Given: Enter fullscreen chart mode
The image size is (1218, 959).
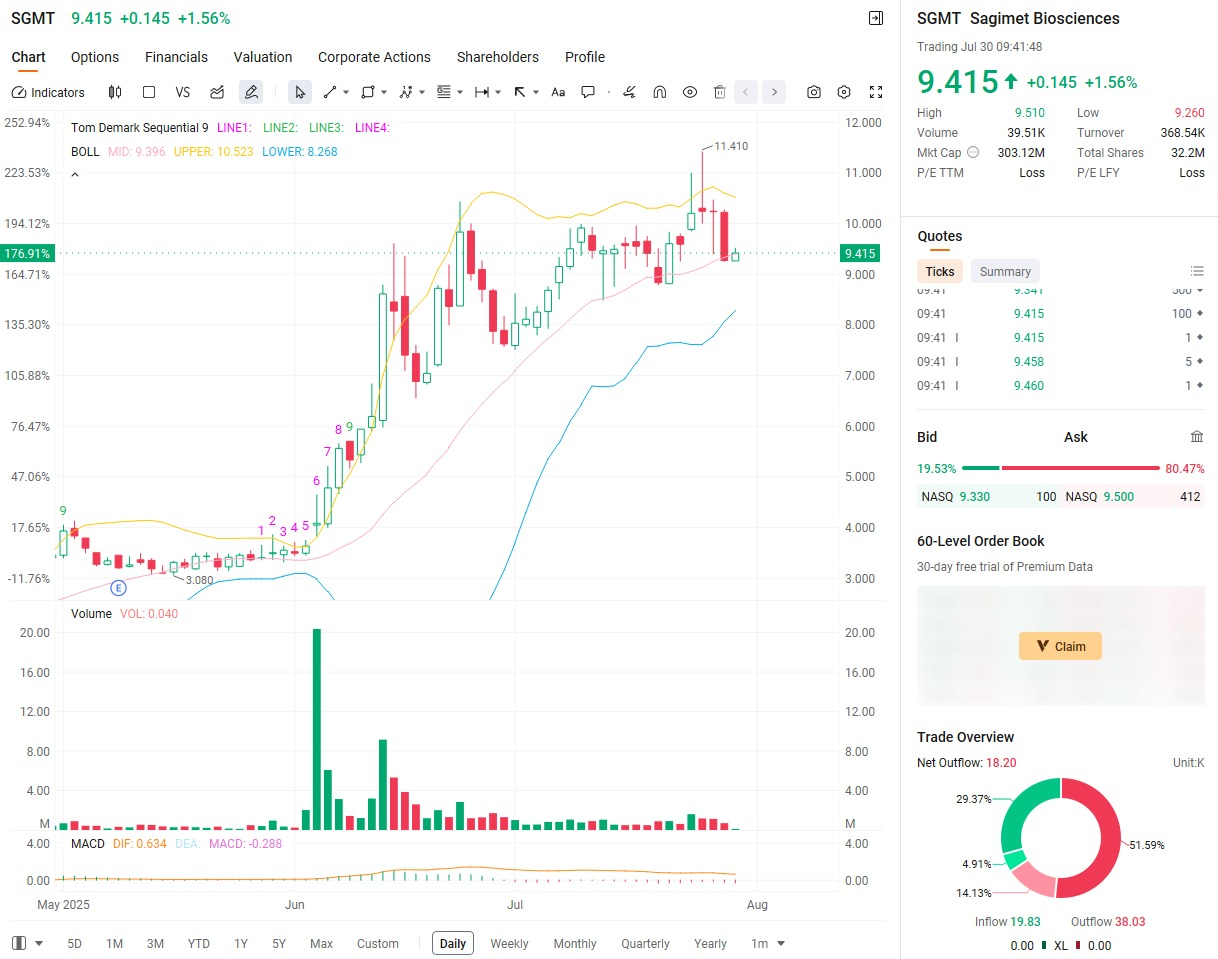Looking at the screenshot, I should point(876,92).
